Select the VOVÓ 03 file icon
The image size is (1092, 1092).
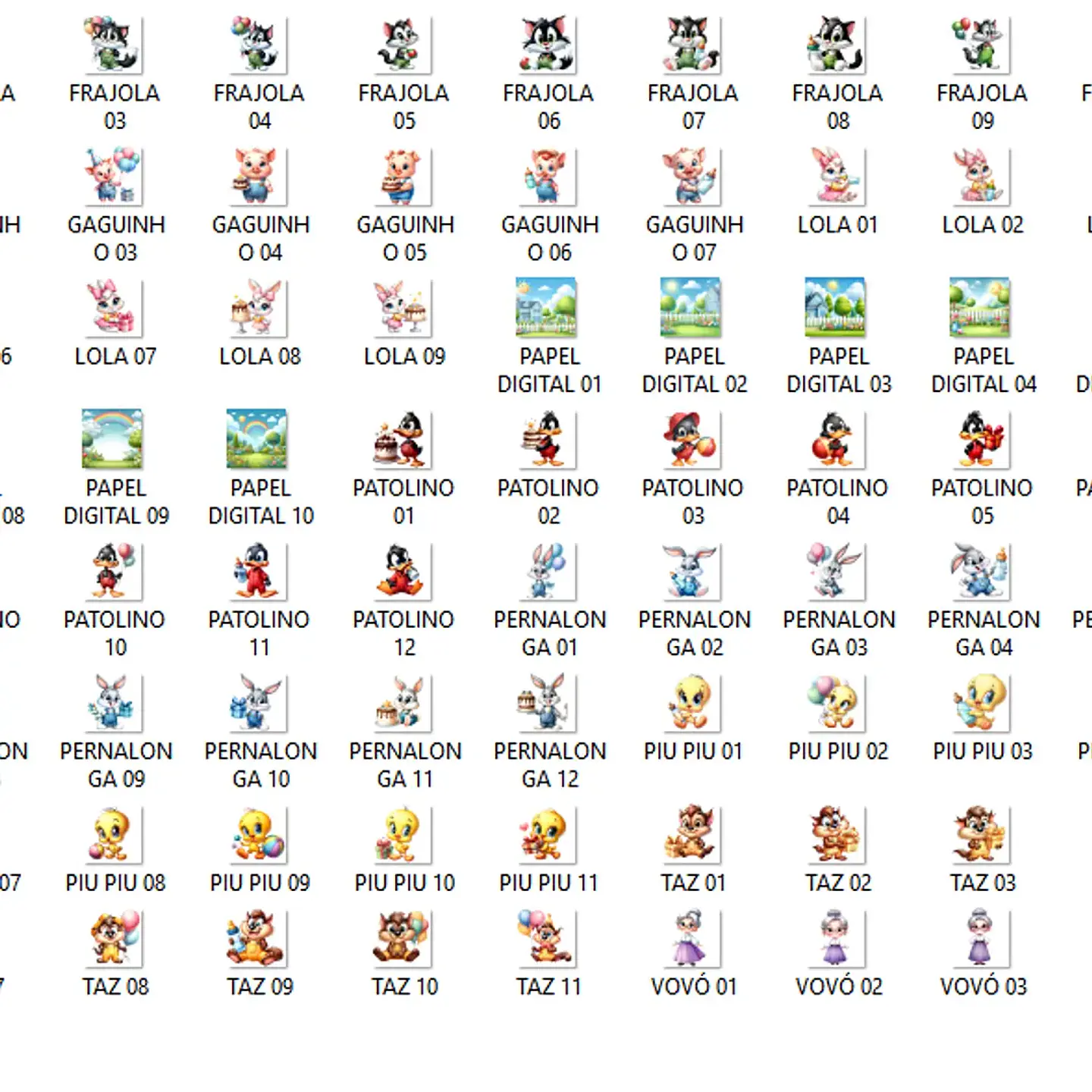(x=983, y=938)
